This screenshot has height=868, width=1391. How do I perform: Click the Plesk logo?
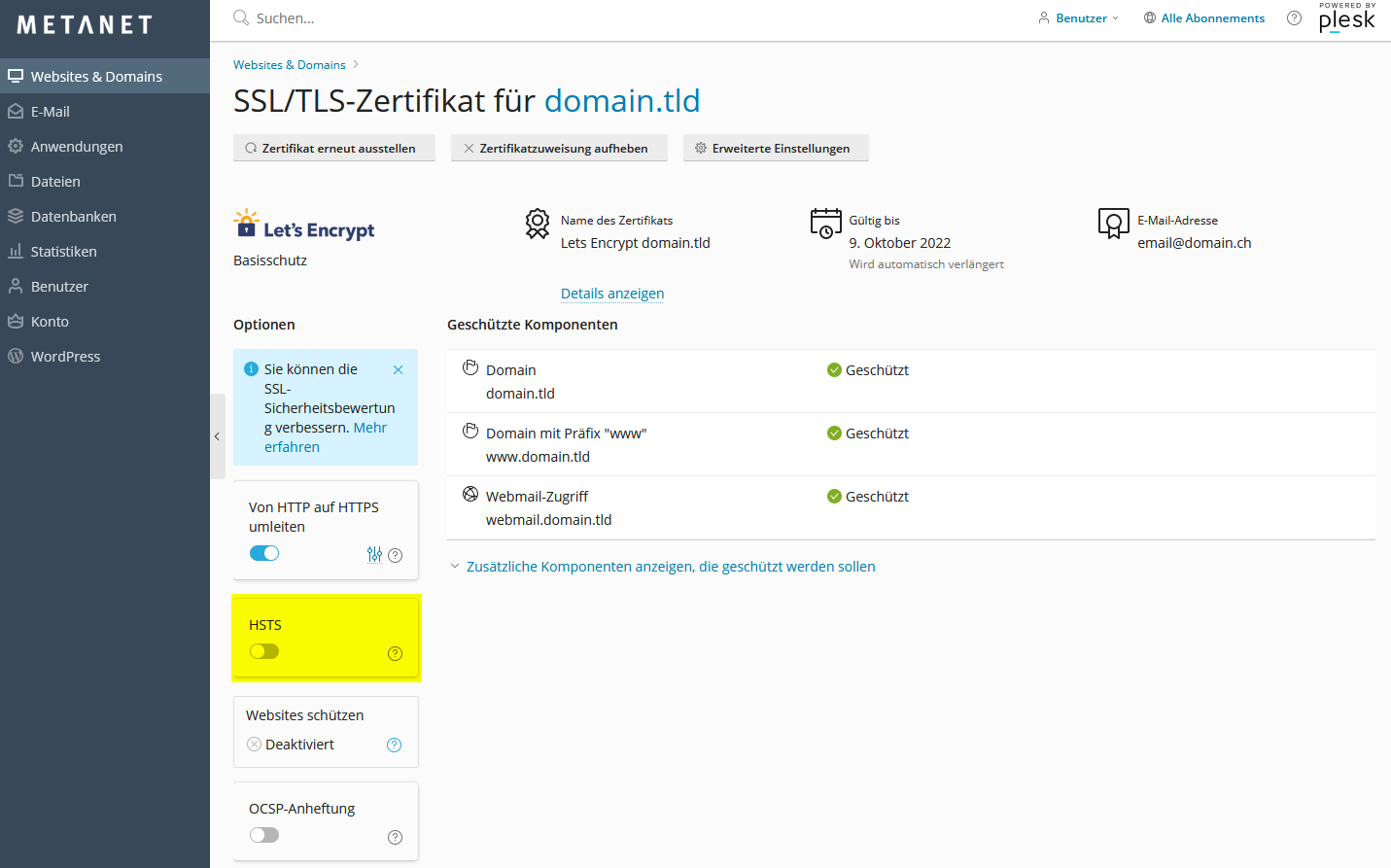(x=1346, y=18)
